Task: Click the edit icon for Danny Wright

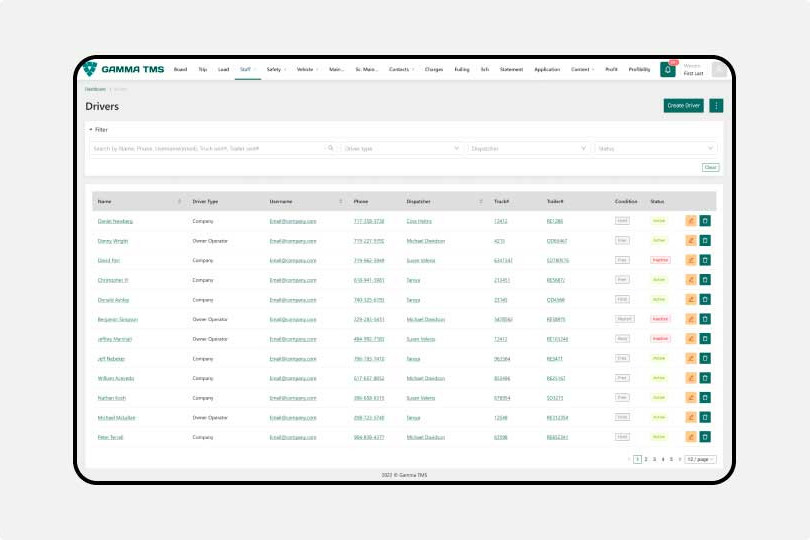Action: point(690,240)
